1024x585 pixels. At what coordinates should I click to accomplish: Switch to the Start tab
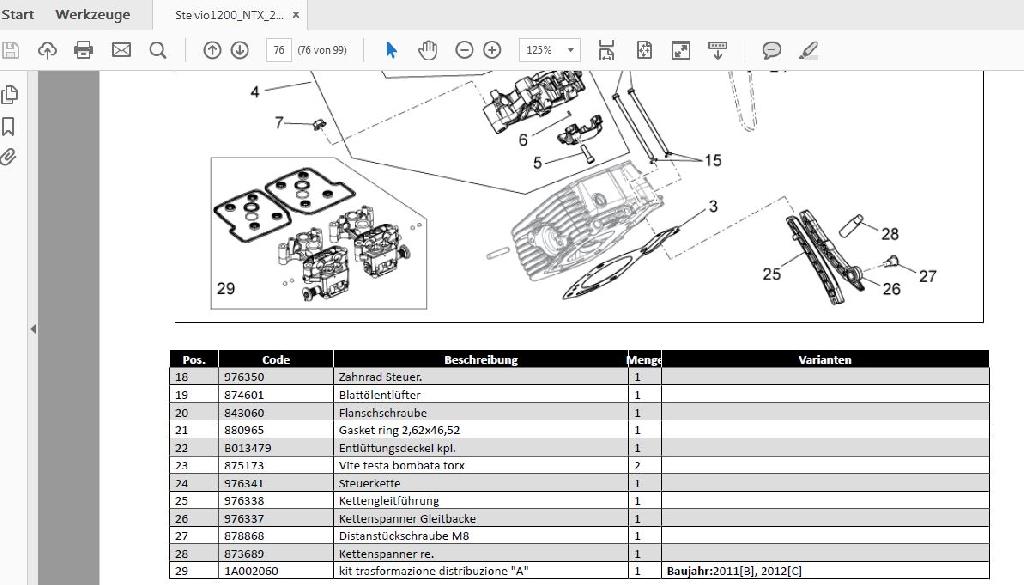(x=17, y=14)
